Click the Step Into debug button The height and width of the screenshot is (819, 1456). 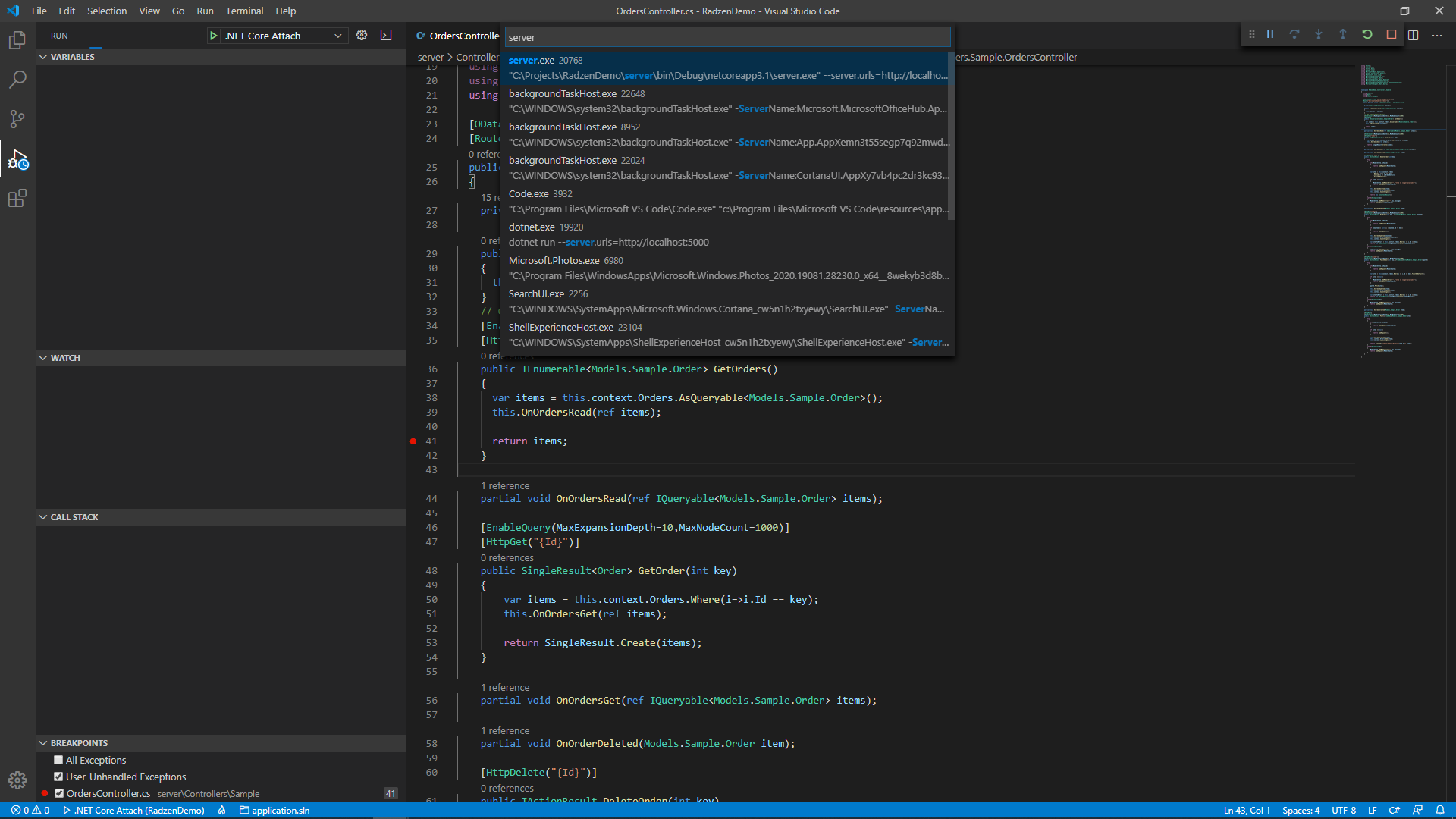(x=1319, y=35)
